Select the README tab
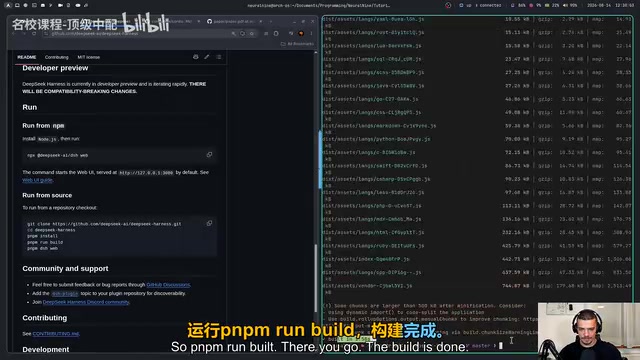This screenshot has width=640, height=360. (x=27, y=57)
